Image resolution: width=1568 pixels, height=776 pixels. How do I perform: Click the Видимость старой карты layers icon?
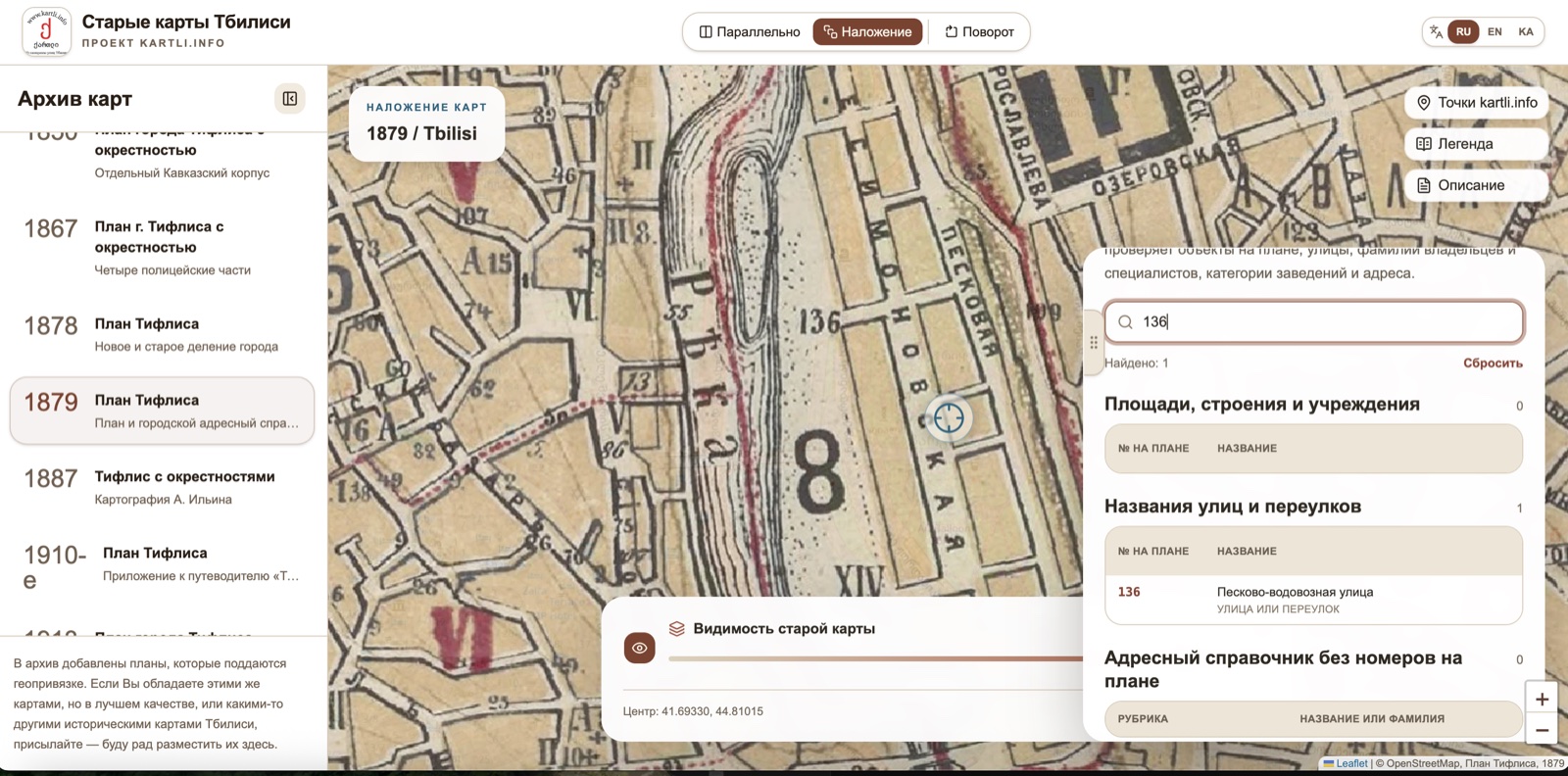(676, 629)
